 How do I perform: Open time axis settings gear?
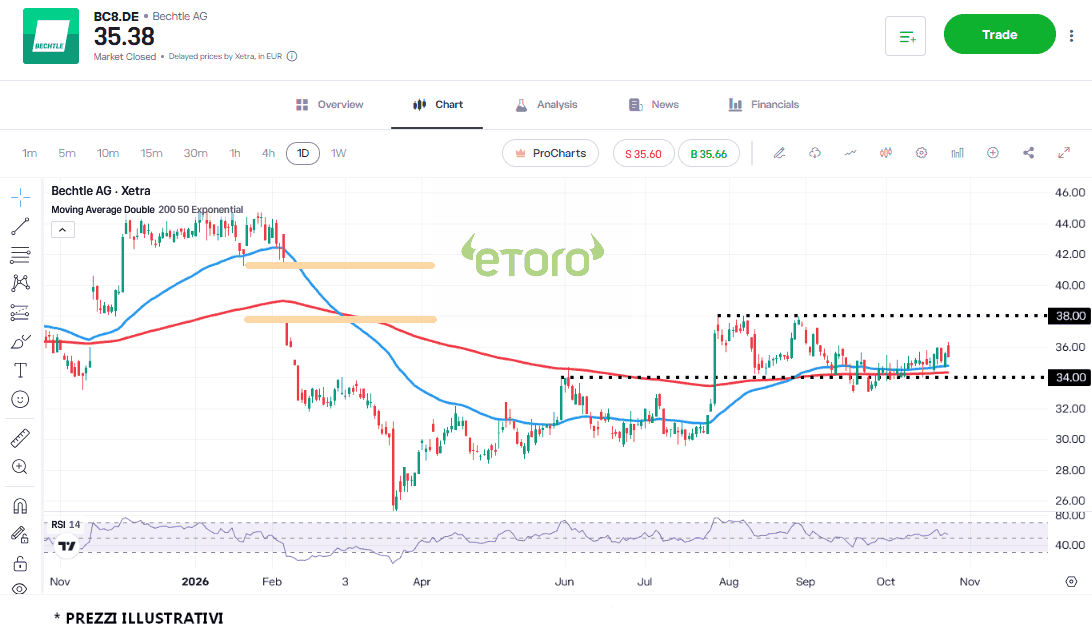[1071, 581]
